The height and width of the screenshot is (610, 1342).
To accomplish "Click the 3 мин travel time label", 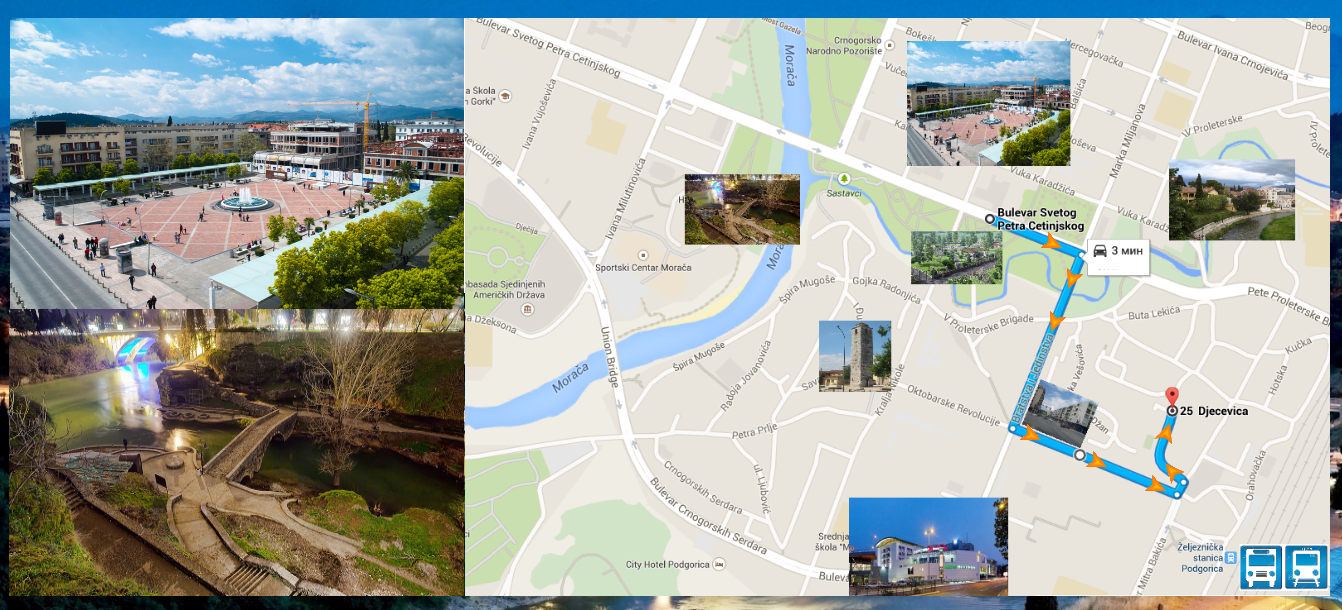I will tap(1126, 251).
